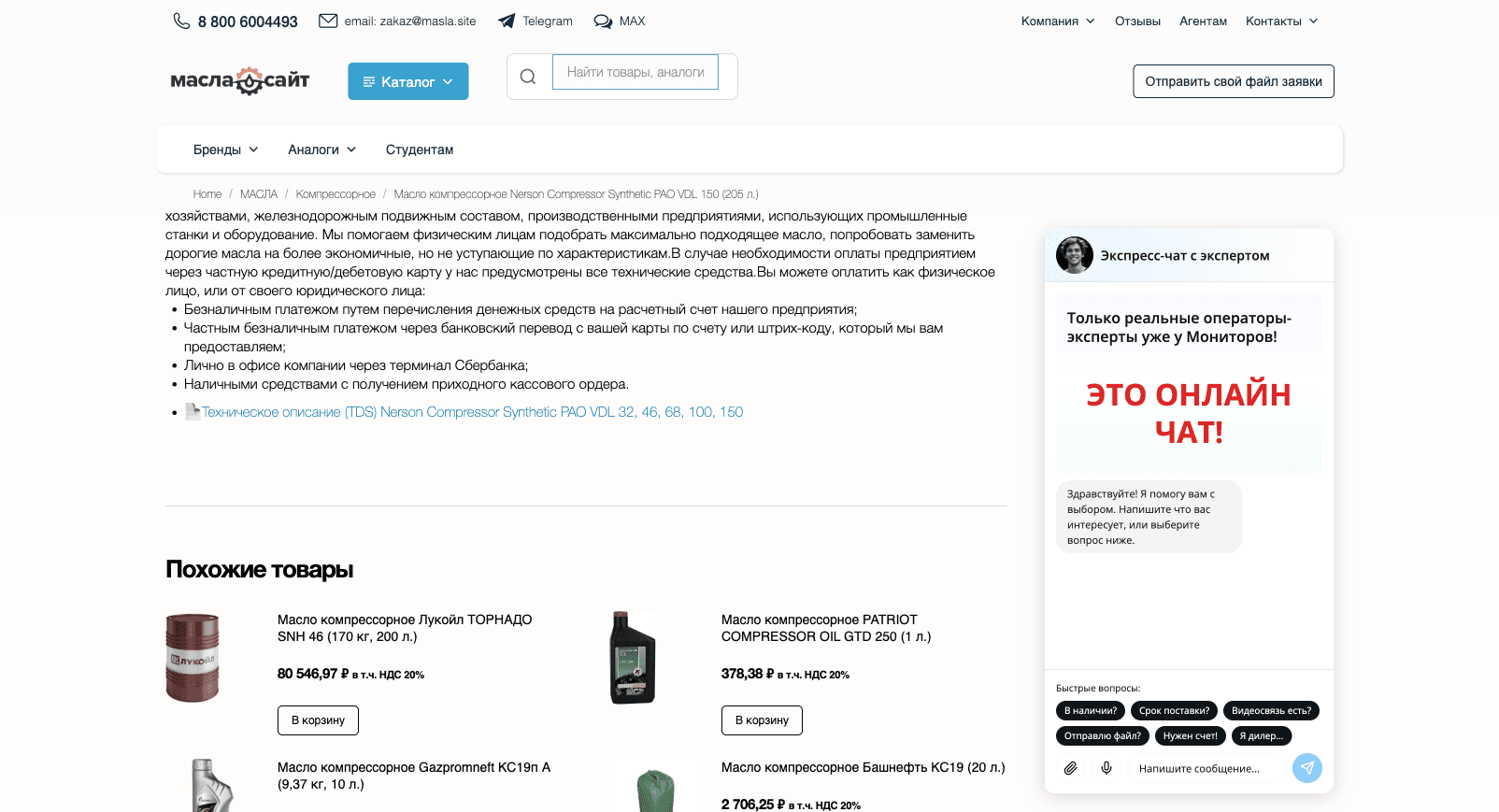Click the chat microphone icon

pyautogui.click(x=1106, y=768)
